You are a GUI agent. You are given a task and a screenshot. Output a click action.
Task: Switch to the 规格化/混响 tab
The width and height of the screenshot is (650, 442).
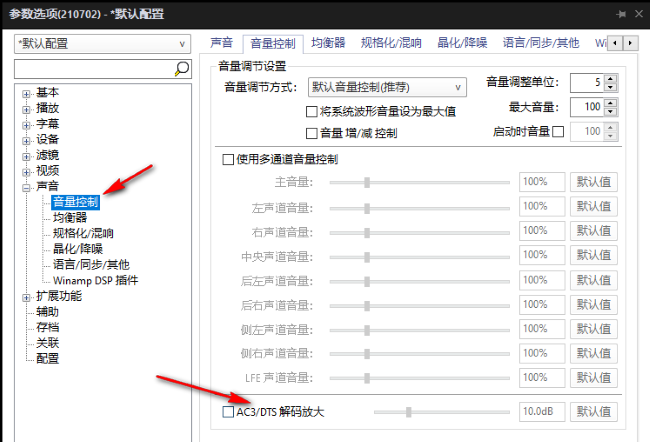(x=390, y=43)
